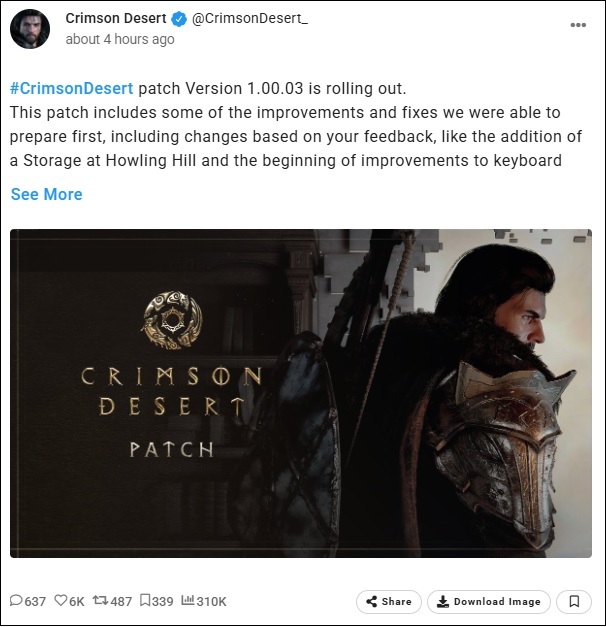Image resolution: width=606 pixels, height=627 pixels.
Task: Click the comment bubble icon
Action: (16, 600)
